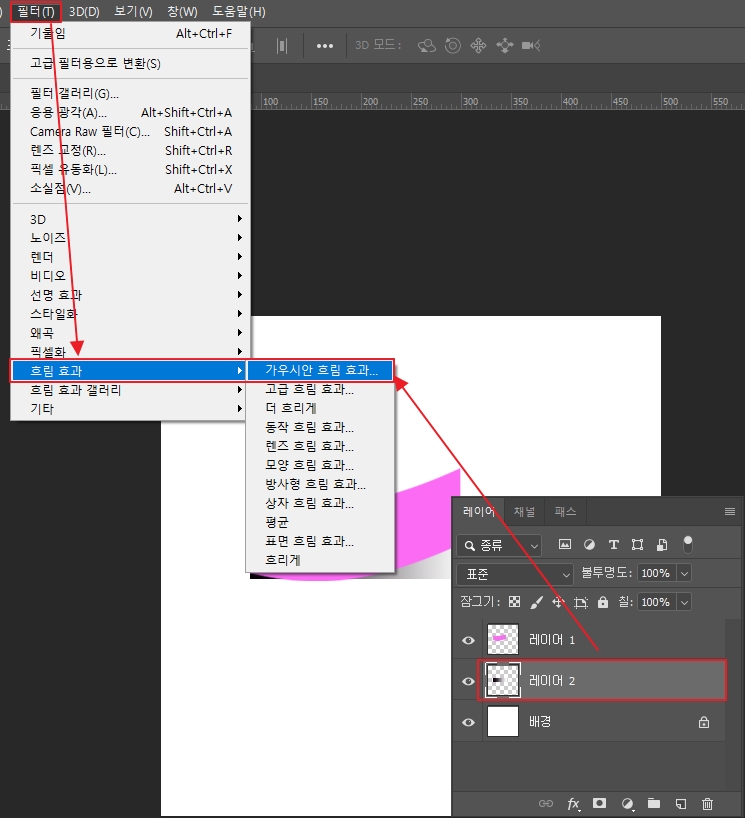The width and height of the screenshot is (745, 818).
Task: Click 레이어 1 thumbnail
Action: click(x=503, y=640)
